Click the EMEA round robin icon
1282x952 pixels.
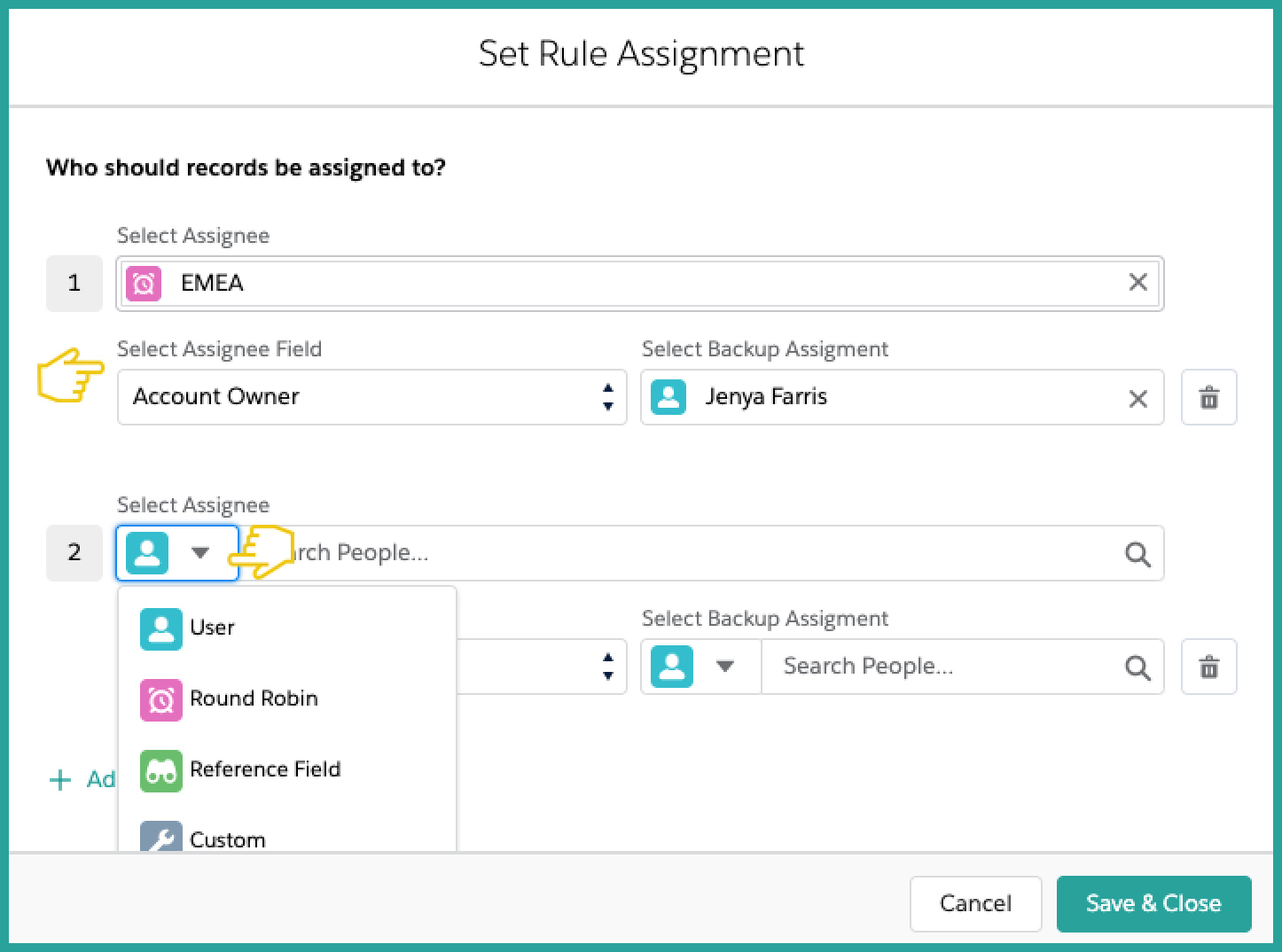pos(144,284)
